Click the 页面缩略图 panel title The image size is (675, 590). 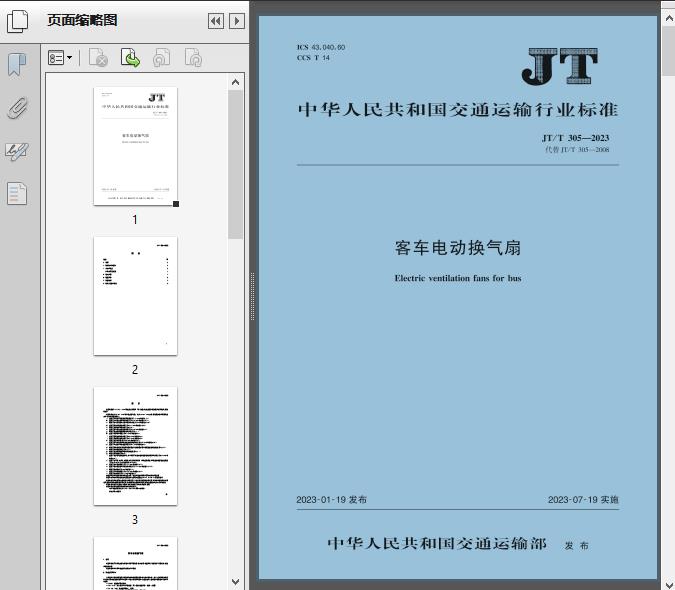(x=82, y=20)
